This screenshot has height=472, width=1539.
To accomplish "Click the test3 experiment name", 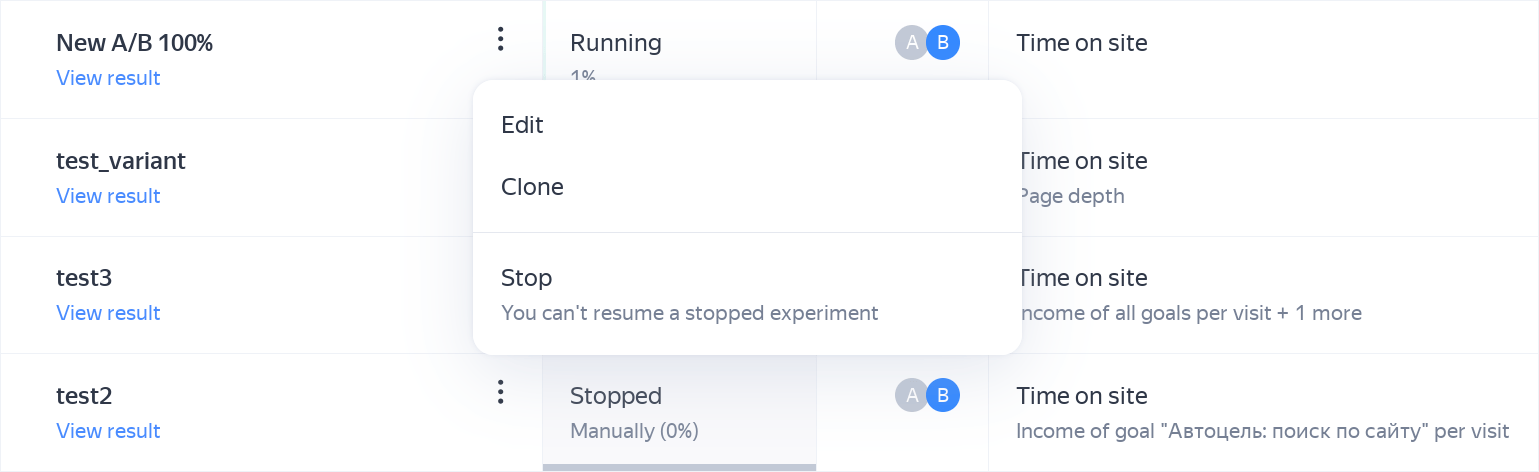I will [x=84, y=278].
